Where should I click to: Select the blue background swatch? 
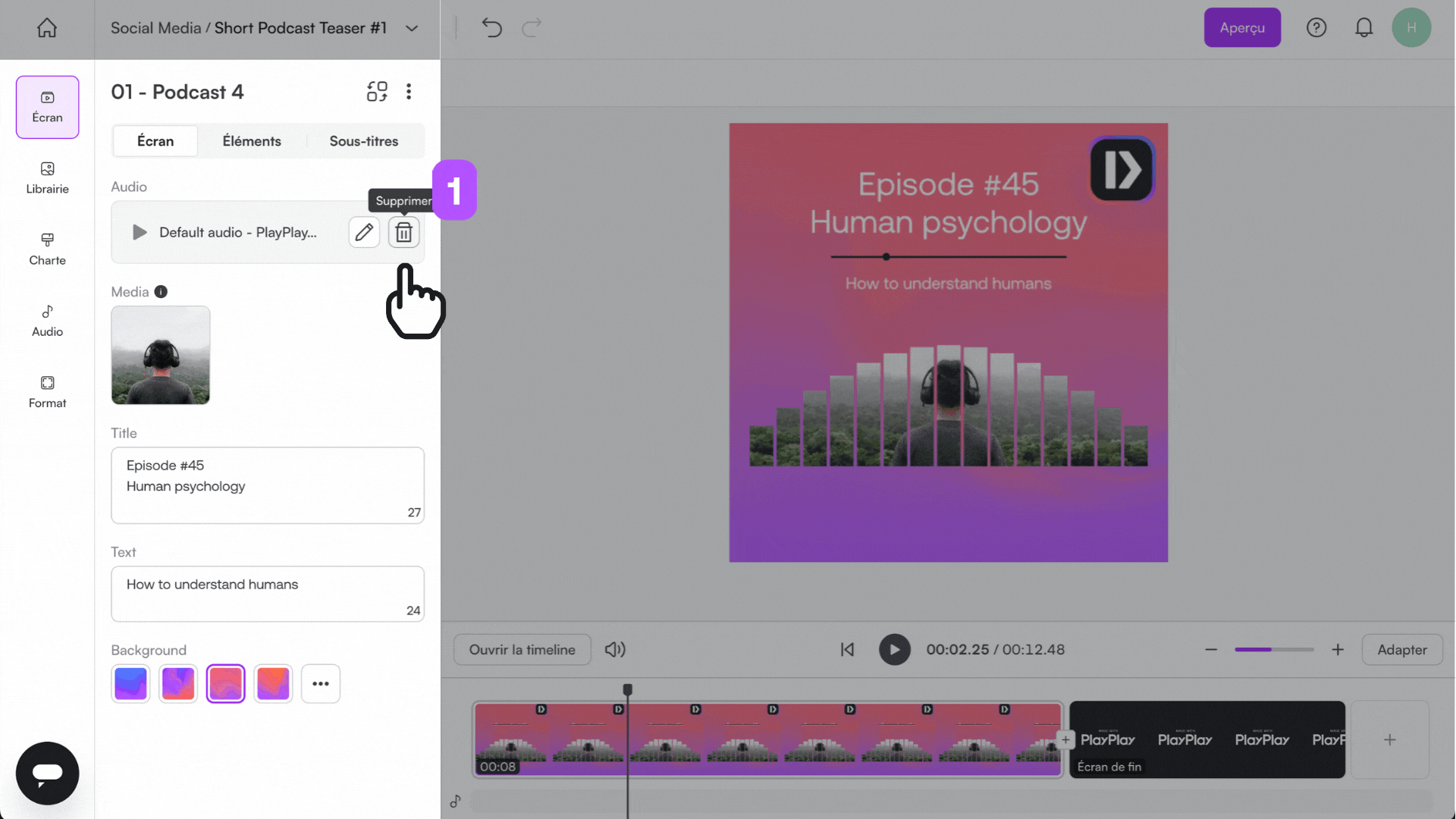130,683
